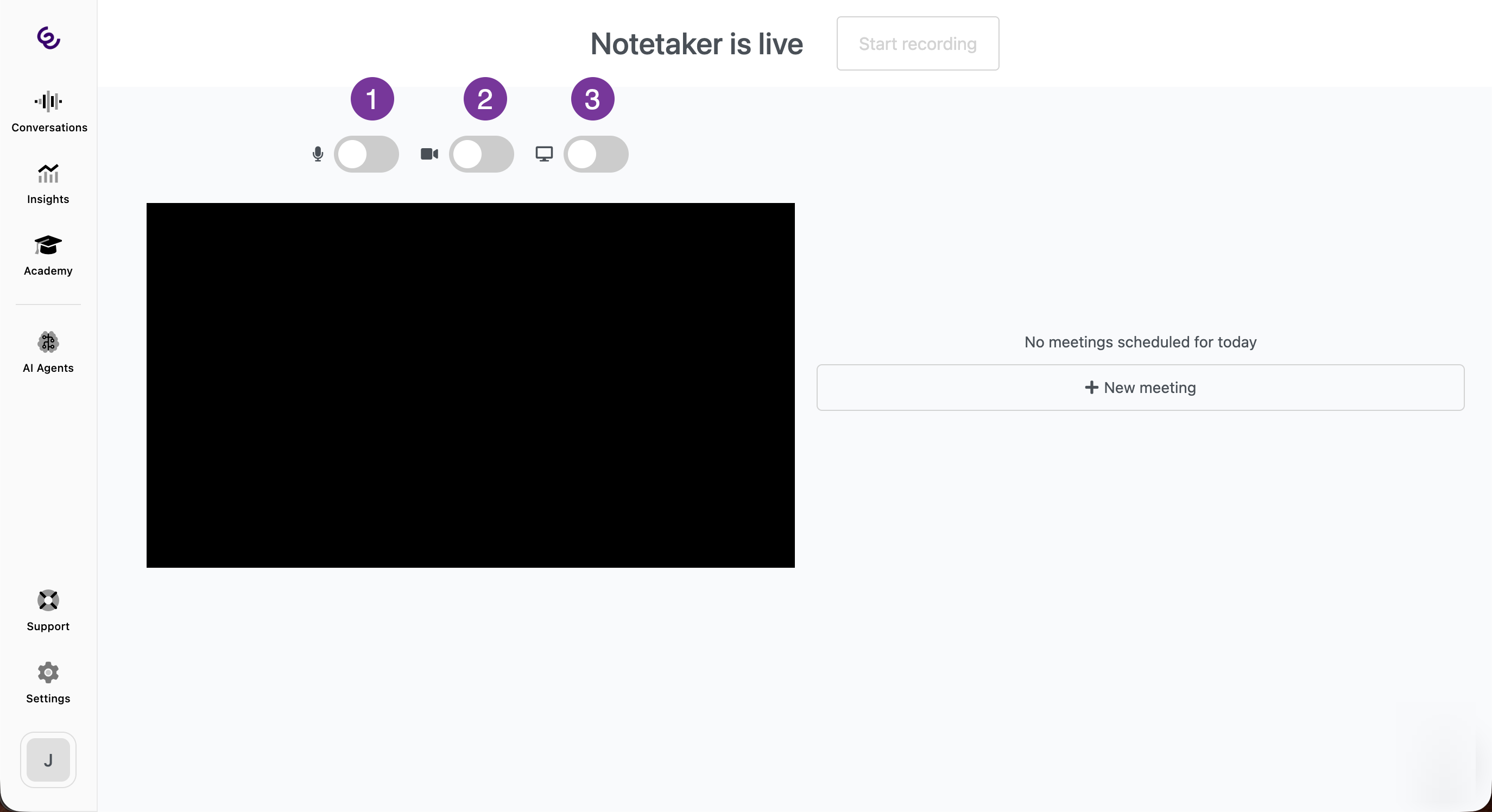Turn on the screen share toggle
The image size is (1492, 812).
pyautogui.click(x=596, y=154)
